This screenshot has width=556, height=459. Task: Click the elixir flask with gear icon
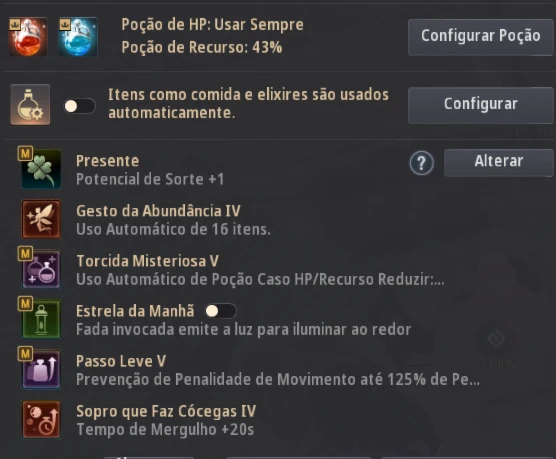click(30, 105)
